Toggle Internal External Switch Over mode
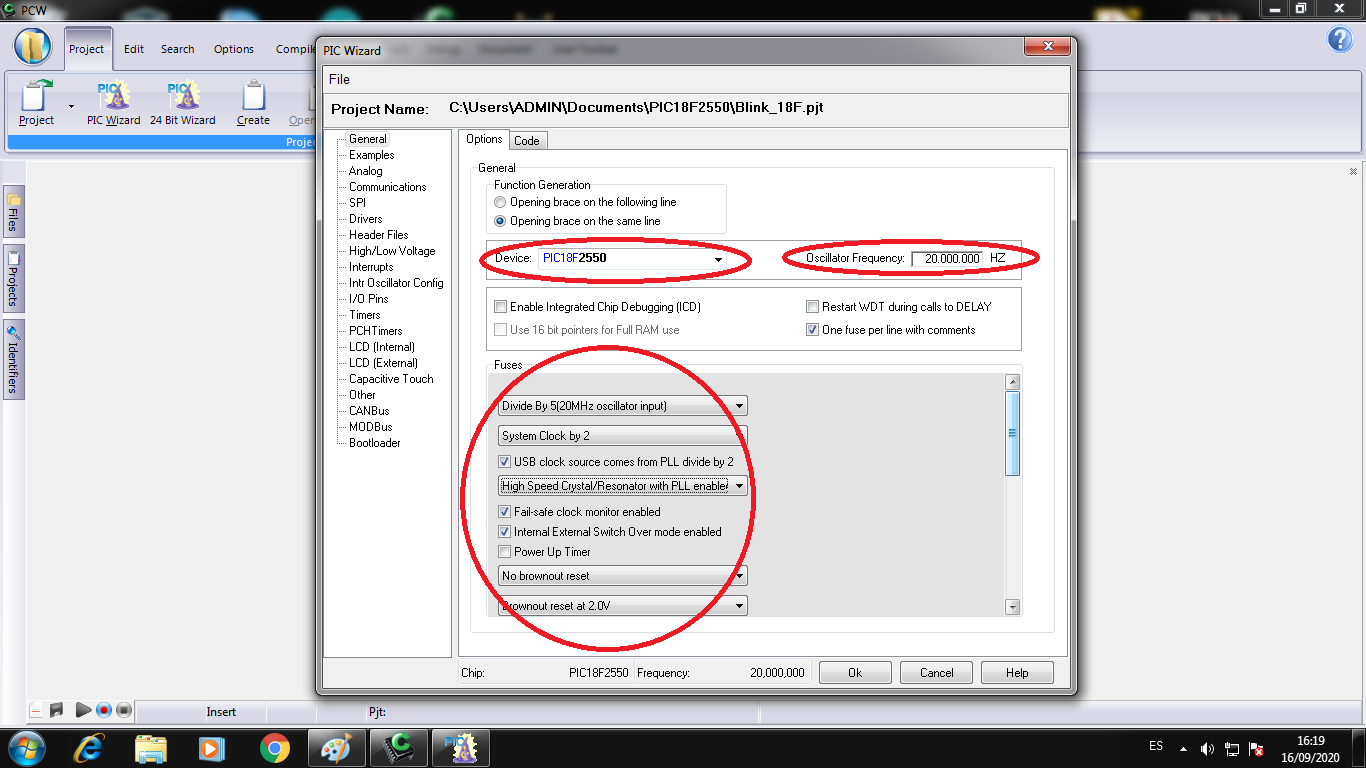Viewport: 1366px width, 768px height. tap(505, 532)
